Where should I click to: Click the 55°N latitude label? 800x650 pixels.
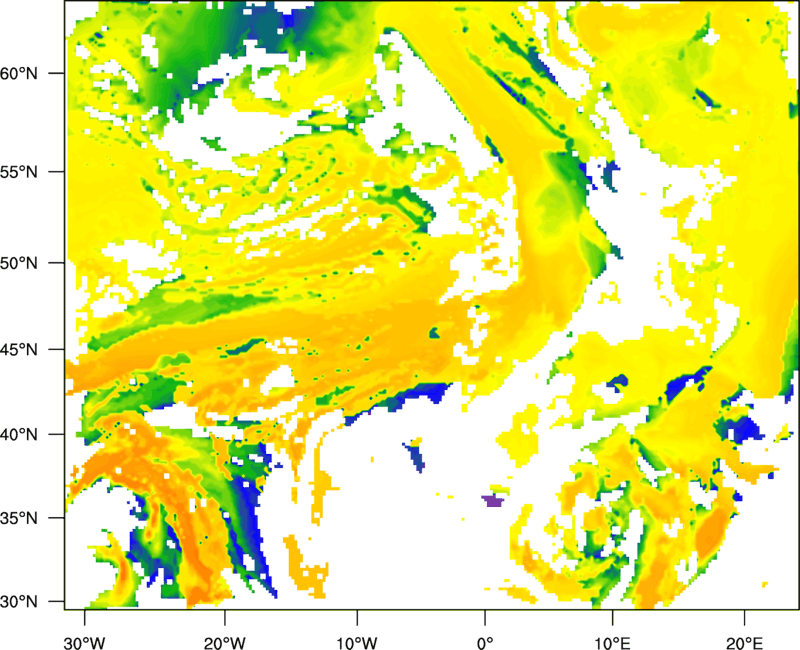tap(19, 172)
